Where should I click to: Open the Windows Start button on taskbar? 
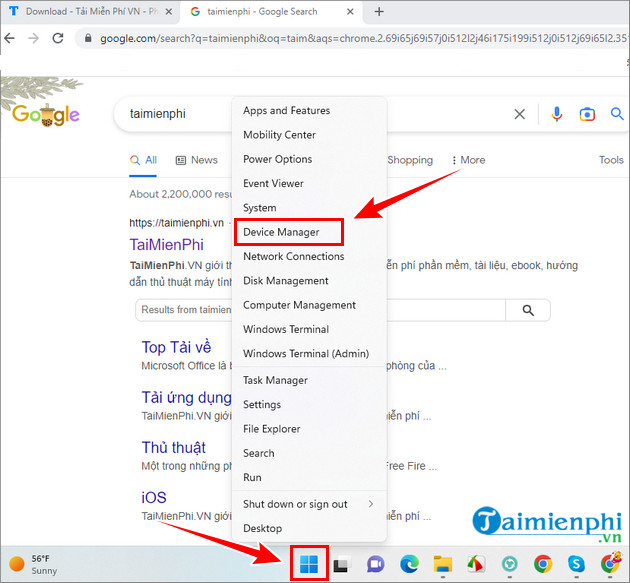coord(309,564)
